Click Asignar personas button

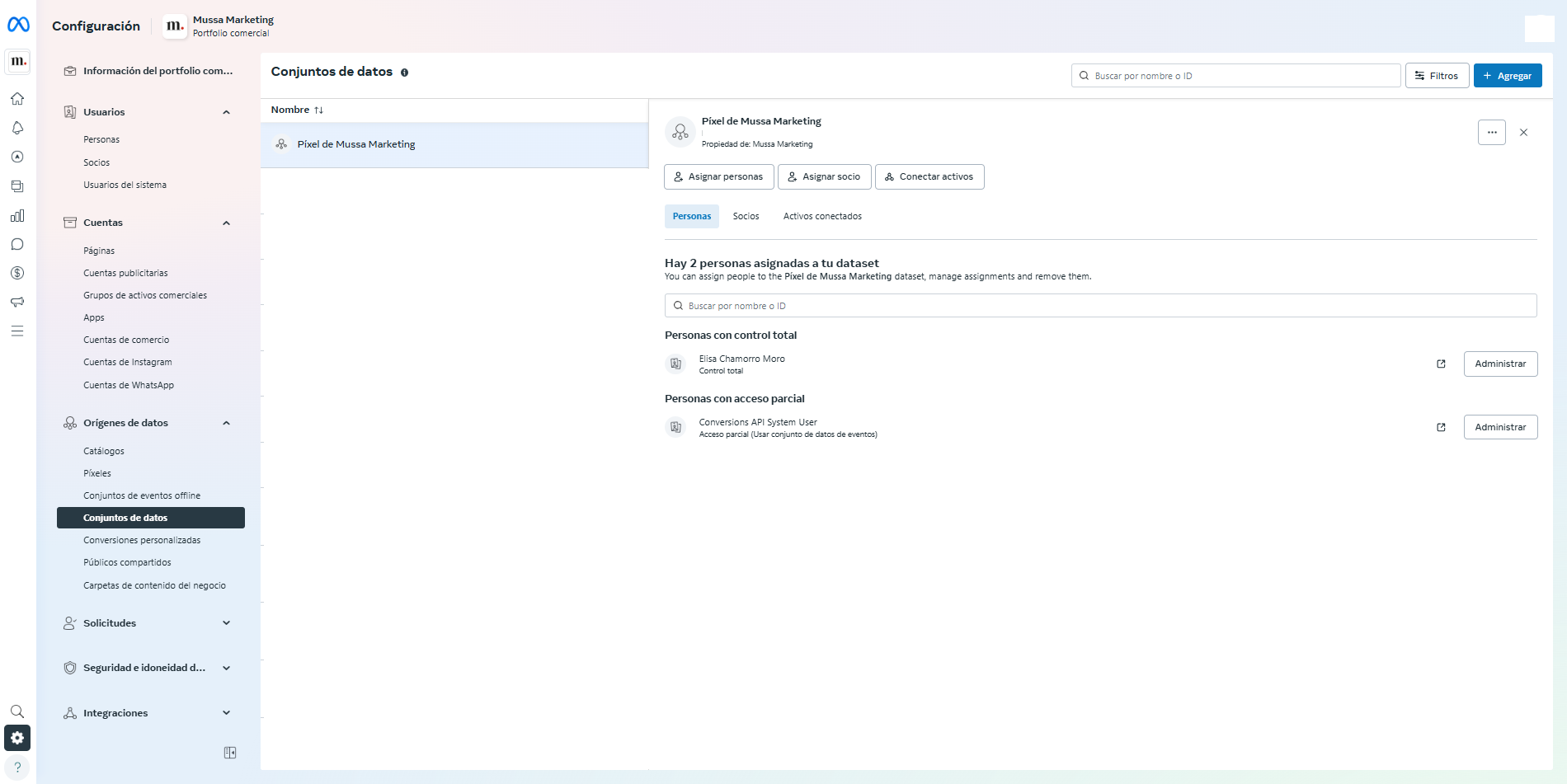click(x=718, y=176)
